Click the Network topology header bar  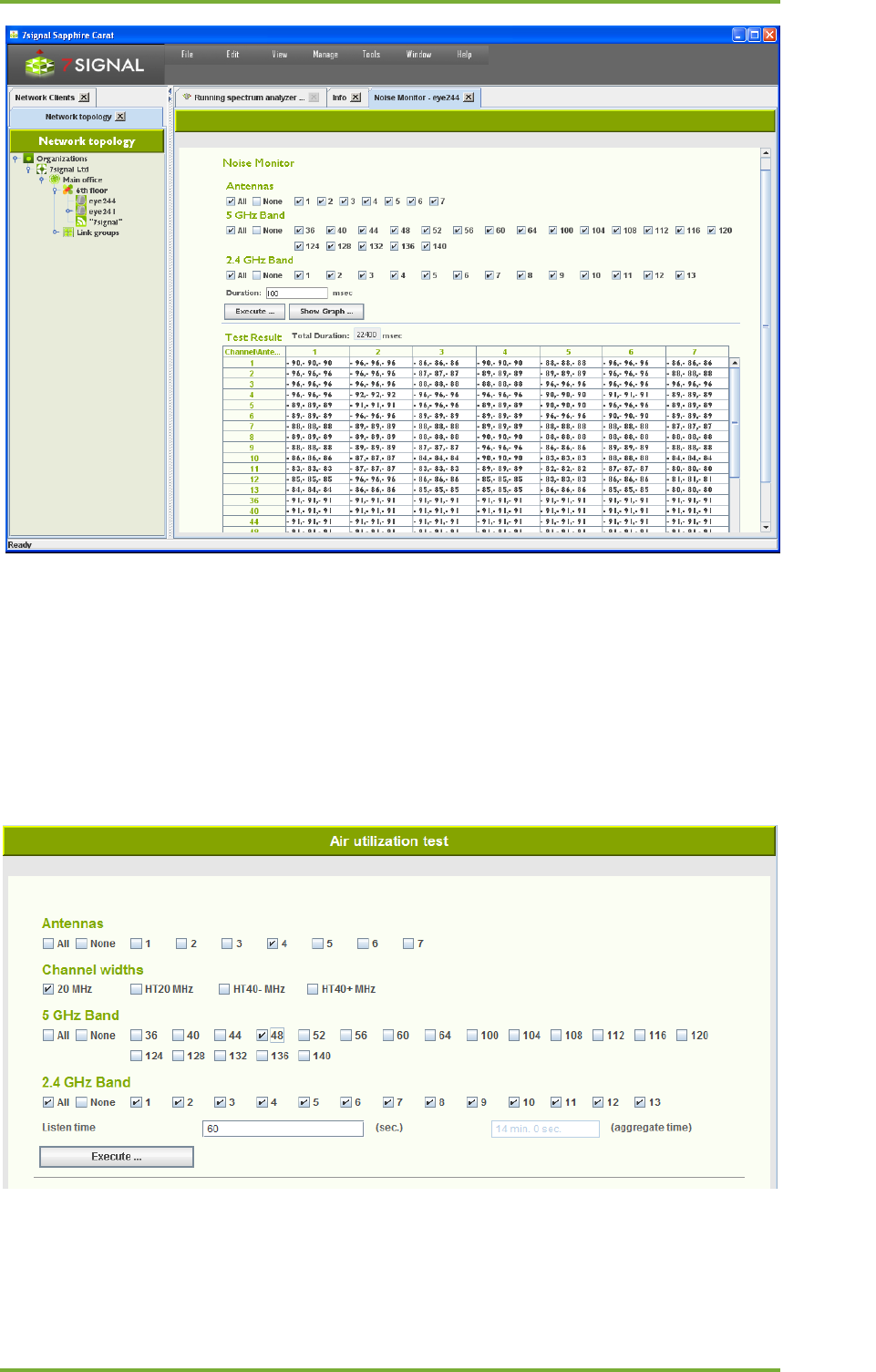click(87, 141)
